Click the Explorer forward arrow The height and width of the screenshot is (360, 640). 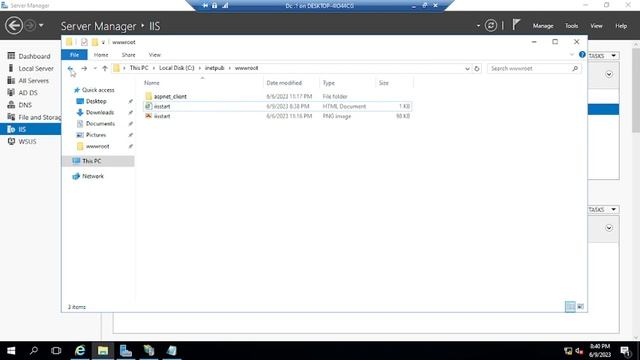[84, 69]
